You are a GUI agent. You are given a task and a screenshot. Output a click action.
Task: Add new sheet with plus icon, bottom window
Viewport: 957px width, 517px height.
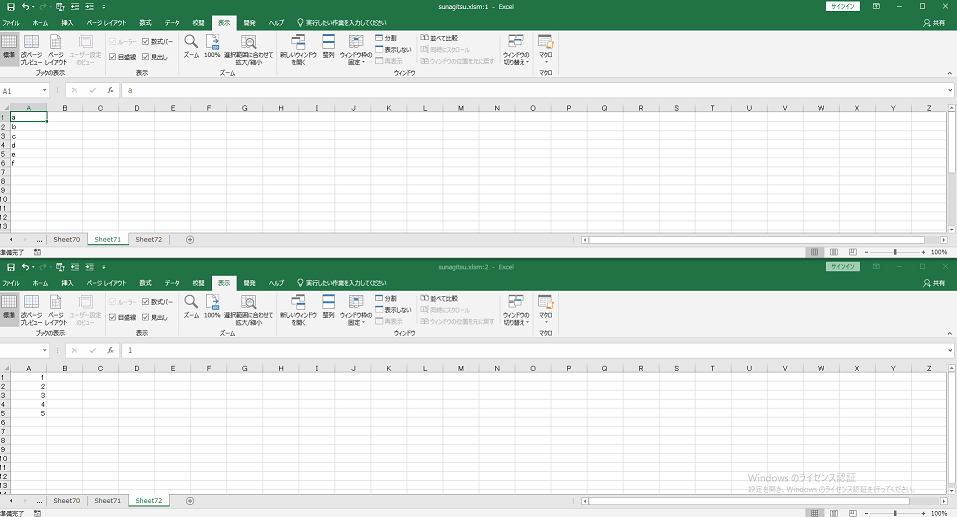[190, 501]
